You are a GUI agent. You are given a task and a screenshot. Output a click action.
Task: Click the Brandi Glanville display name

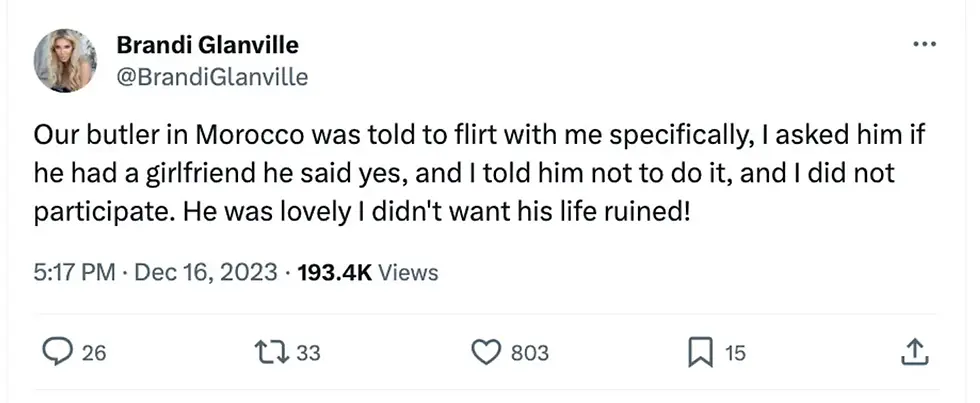pos(207,45)
